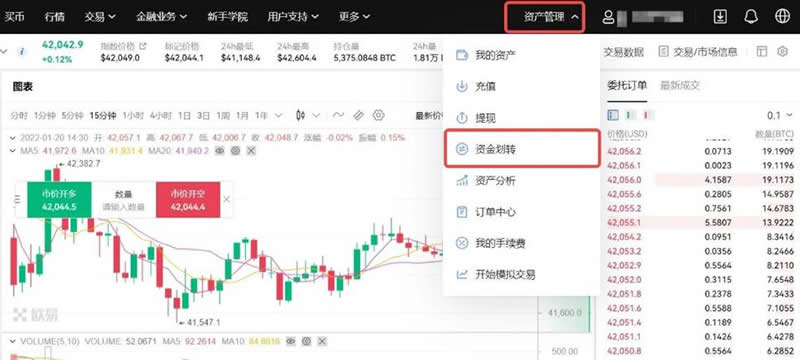
Task: Open the indicators wave line icon
Action: (x=338, y=115)
